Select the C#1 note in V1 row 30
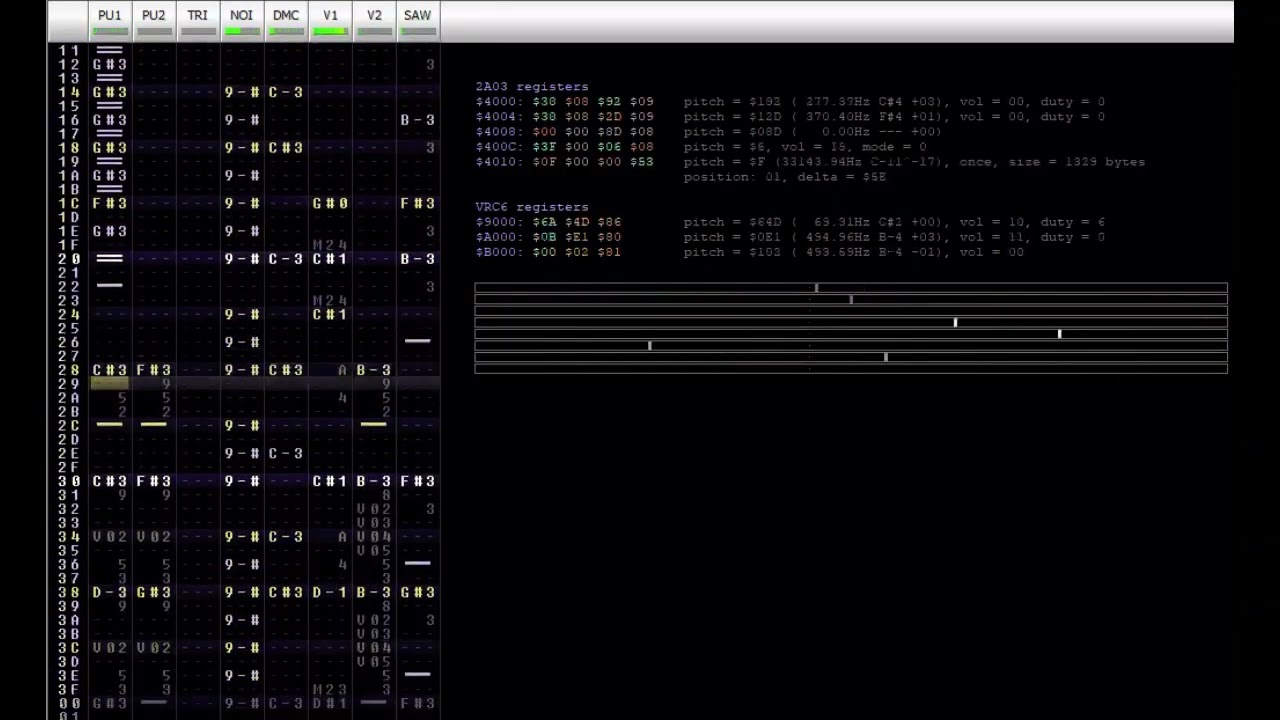This screenshot has height=720, width=1280. pos(330,481)
